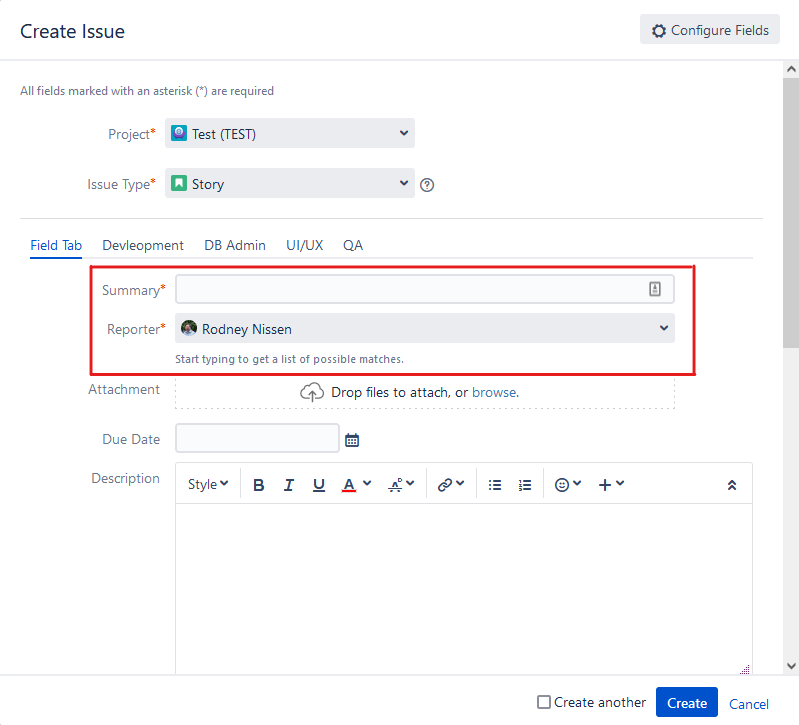Viewport: 799px width, 725px height.
Task: Open the Project dropdown
Action: pos(290,133)
